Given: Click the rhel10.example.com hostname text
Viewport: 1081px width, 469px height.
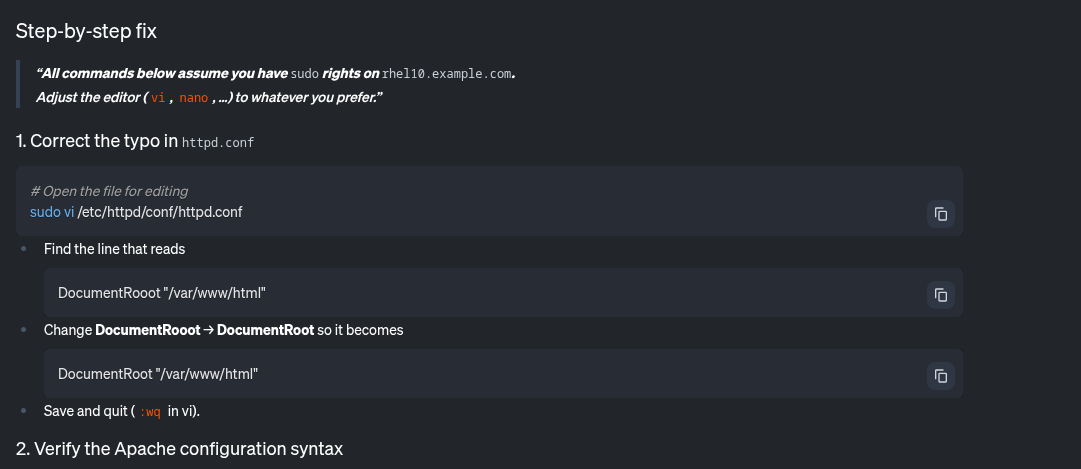Looking at the screenshot, I should point(447,74).
